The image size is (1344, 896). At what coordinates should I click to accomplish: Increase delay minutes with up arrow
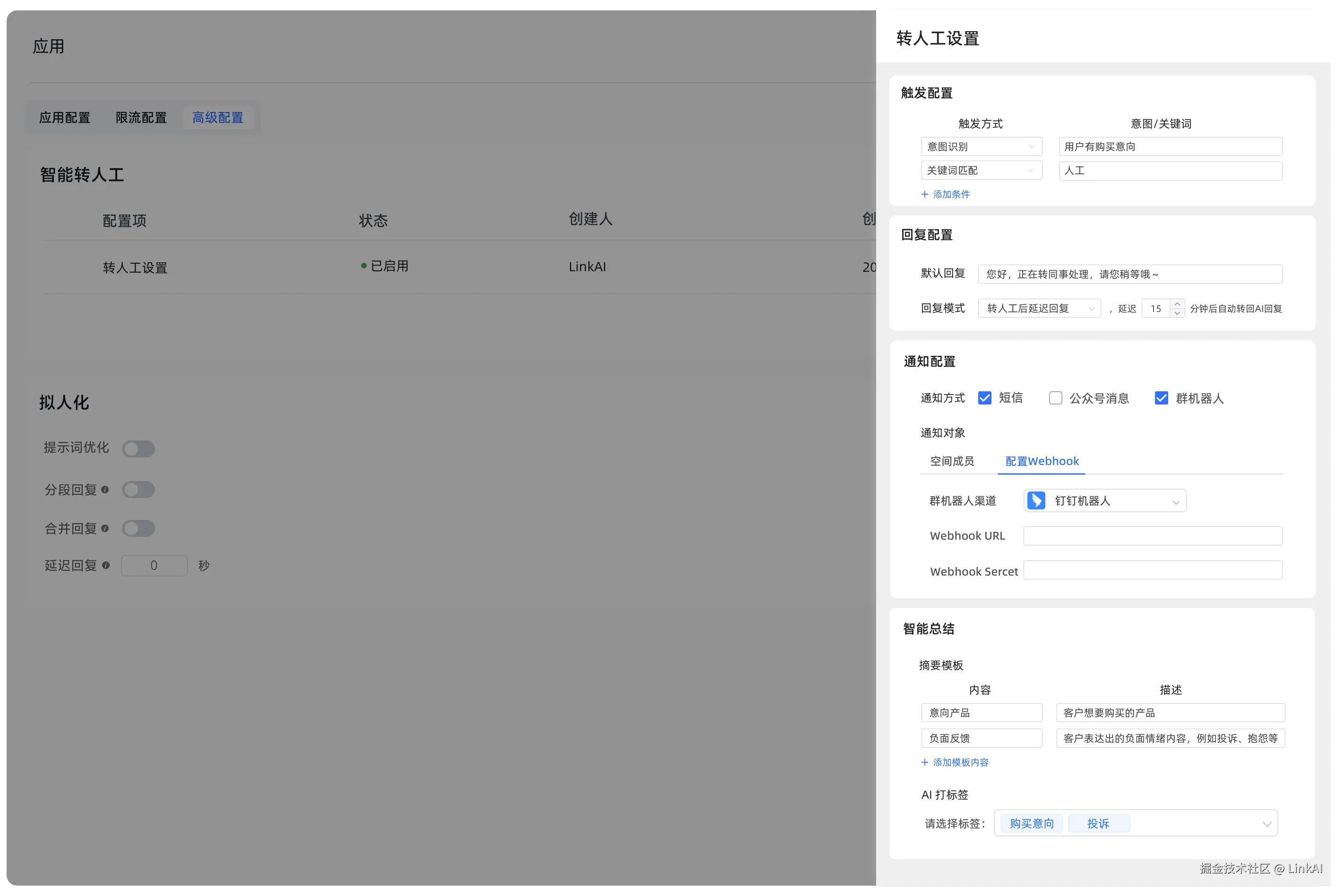coord(1177,304)
